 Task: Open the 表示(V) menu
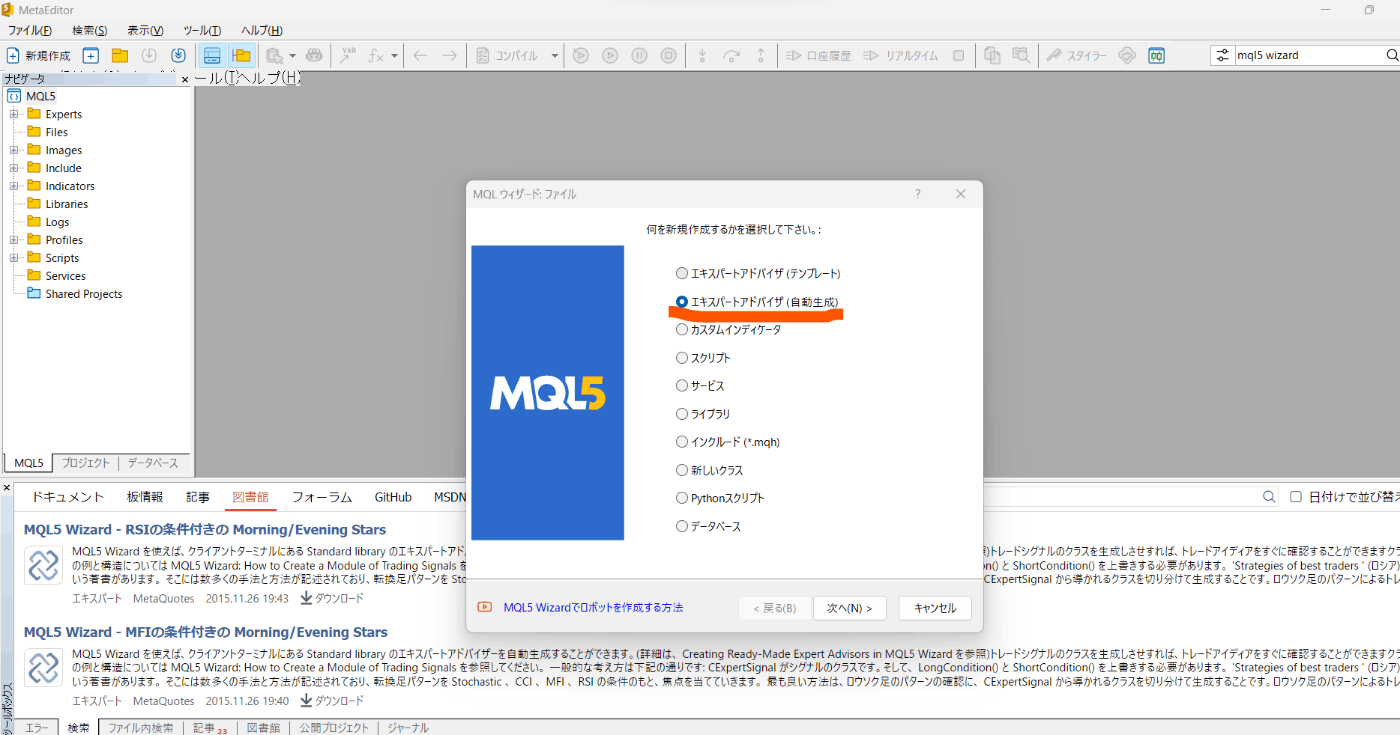click(145, 30)
